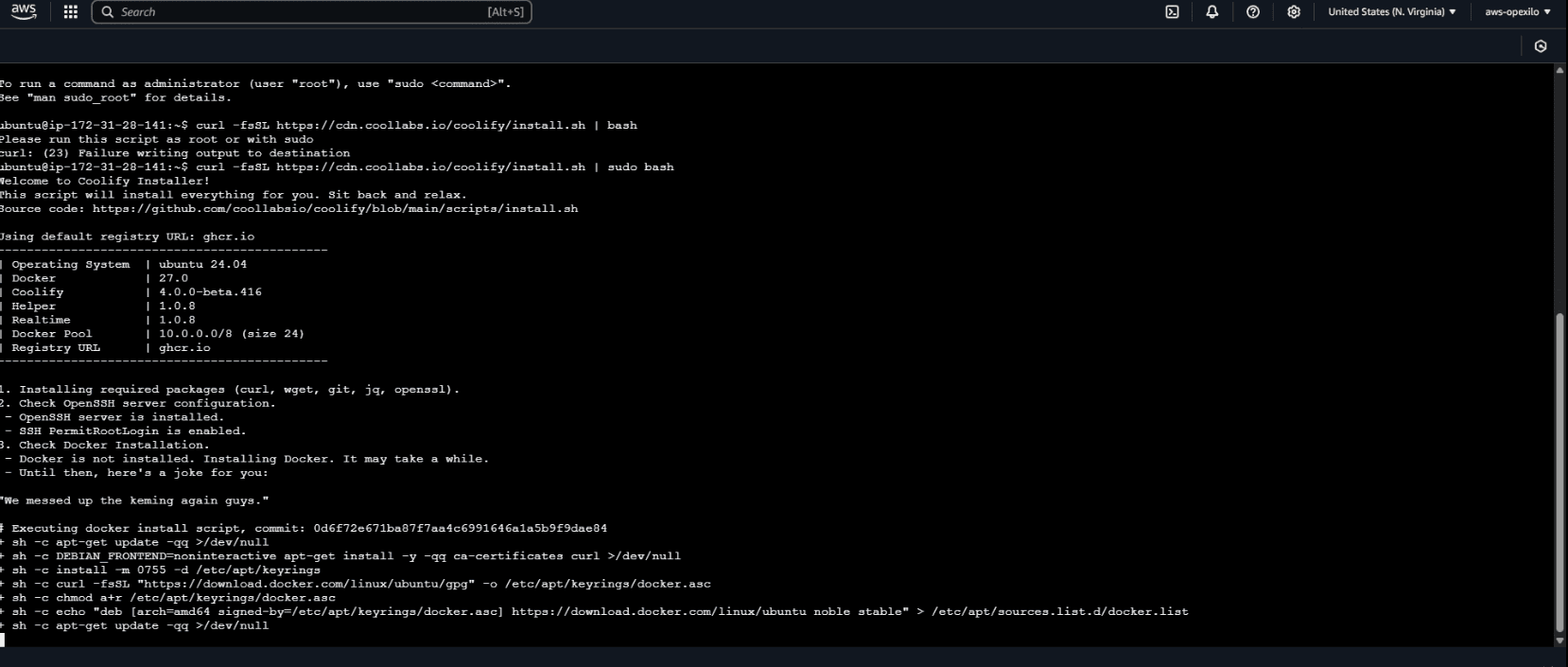The height and width of the screenshot is (667, 1568).
Task: Select the 'ubuntu 24.04' operating system value
Action: coord(202,265)
